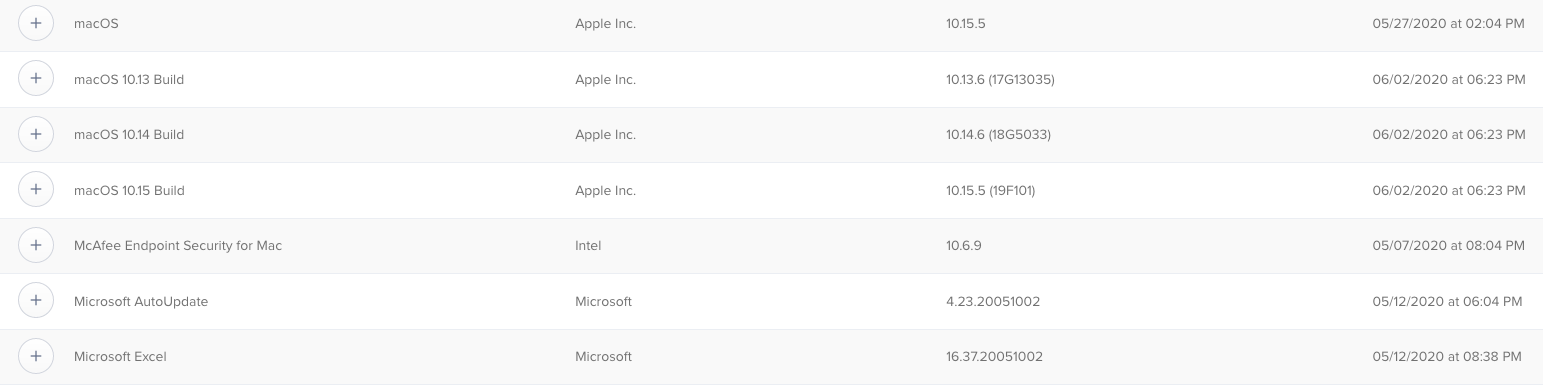Open the macOS 10.13 Build title
Viewport: 1543px width, 386px height.
coord(129,79)
